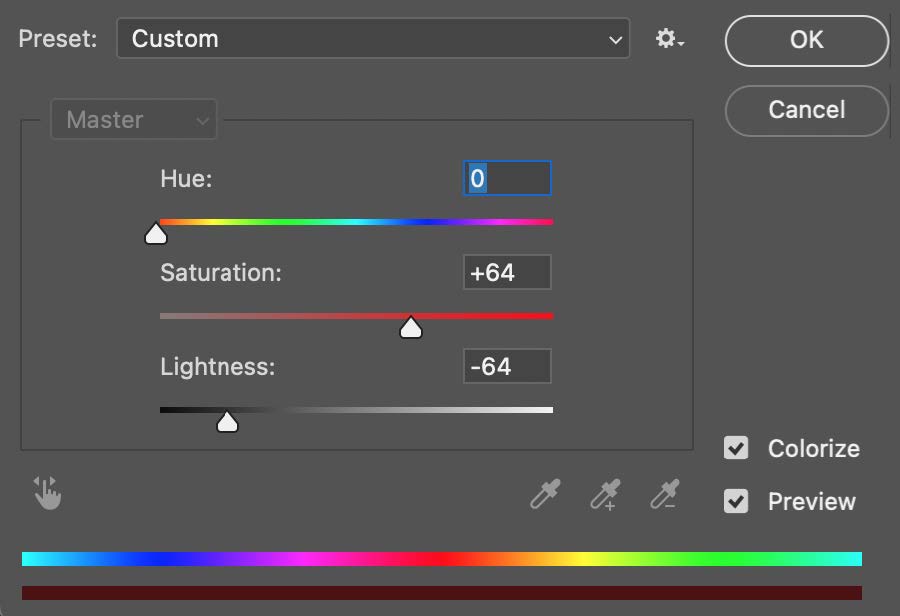Select the Subtract from Sample eyedropper
This screenshot has width=900, height=616.
665,494
